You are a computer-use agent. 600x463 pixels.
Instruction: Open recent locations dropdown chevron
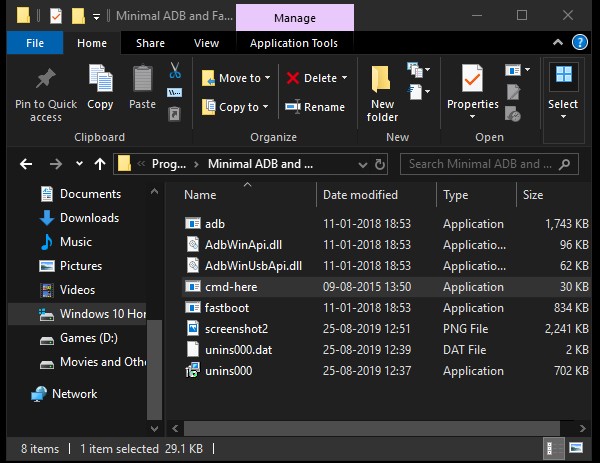[x=79, y=164]
